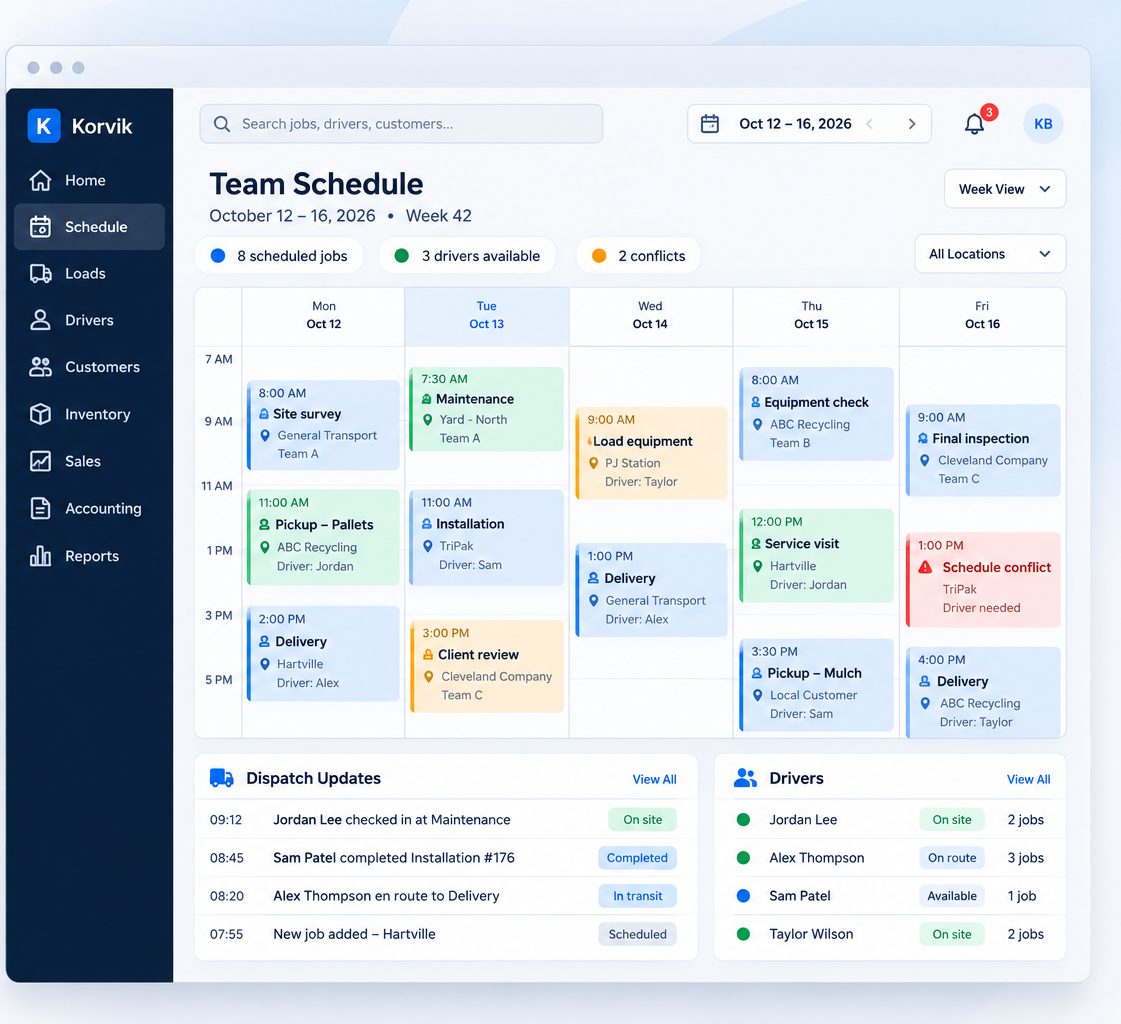
Task: Click the lock icon on Client review
Action: pos(428,654)
